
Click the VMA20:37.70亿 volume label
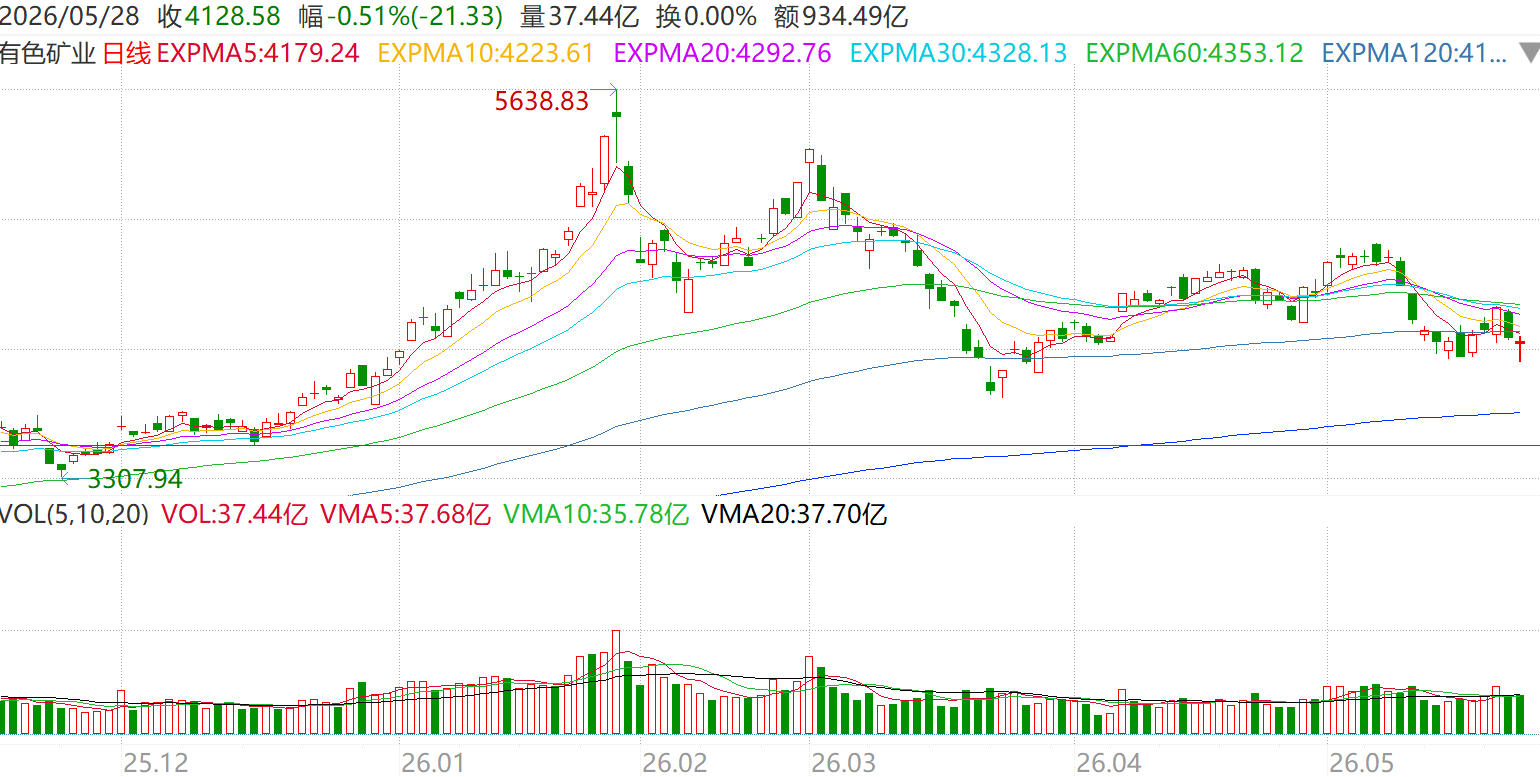(795, 515)
